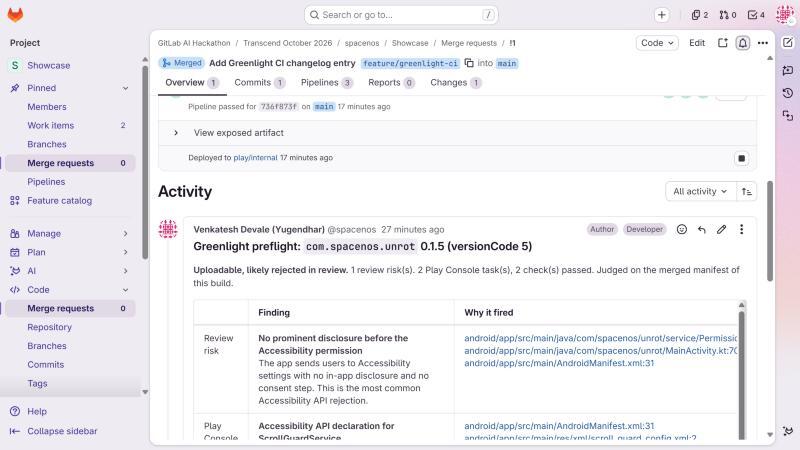Open the Code dropdown button
The image size is (800, 450).
click(x=657, y=43)
